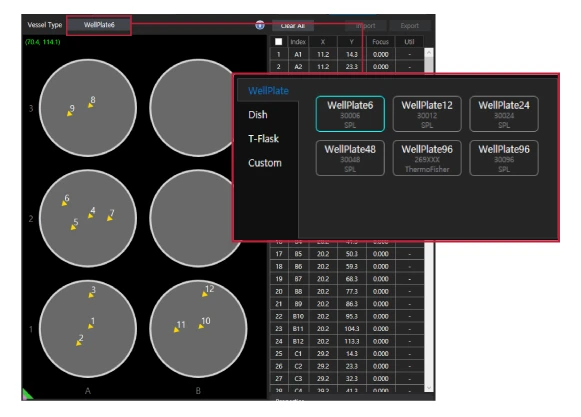Toggle the select-all checkbox in table header
The image size is (581, 417).
click(x=279, y=42)
